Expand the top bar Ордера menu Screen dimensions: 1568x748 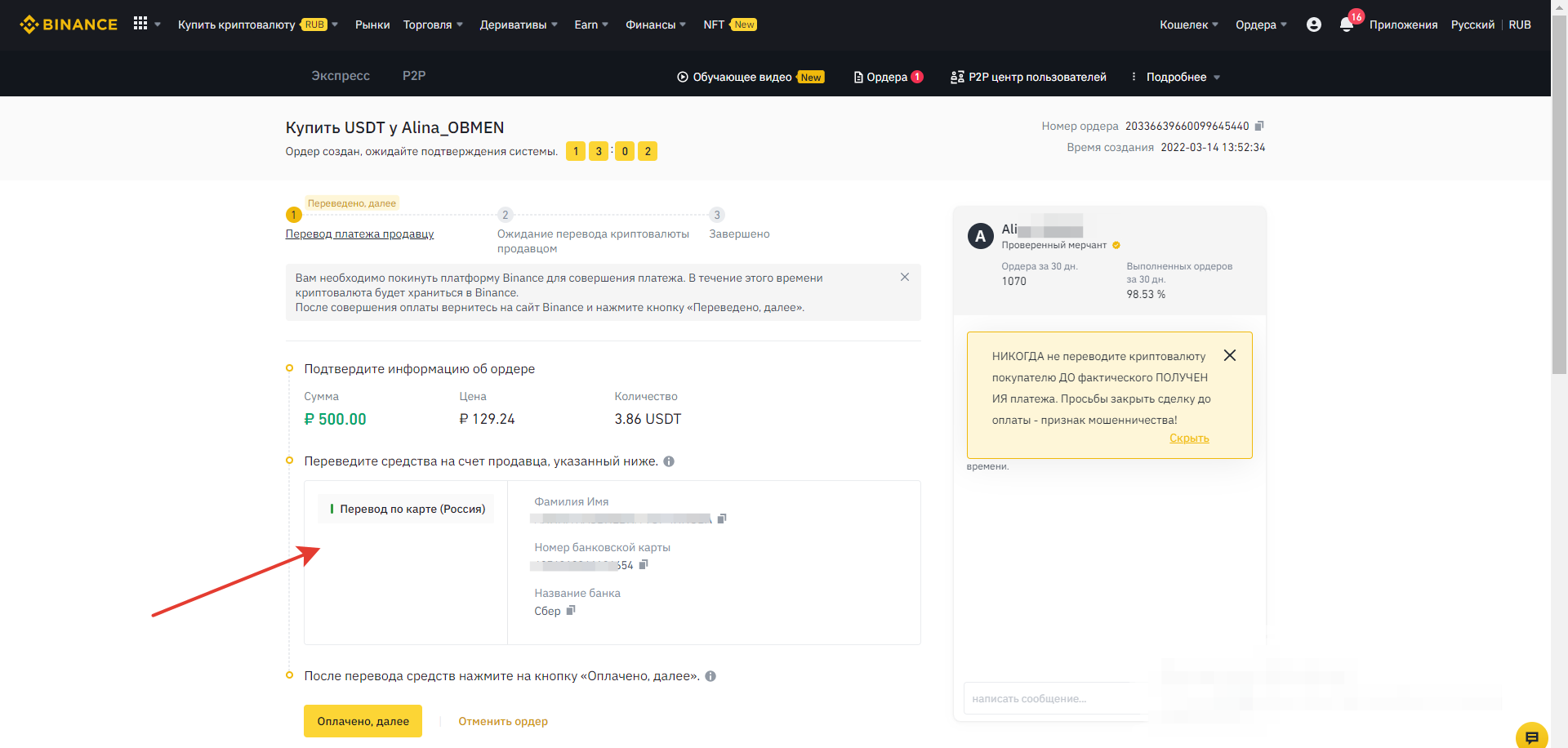pos(1261,24)
